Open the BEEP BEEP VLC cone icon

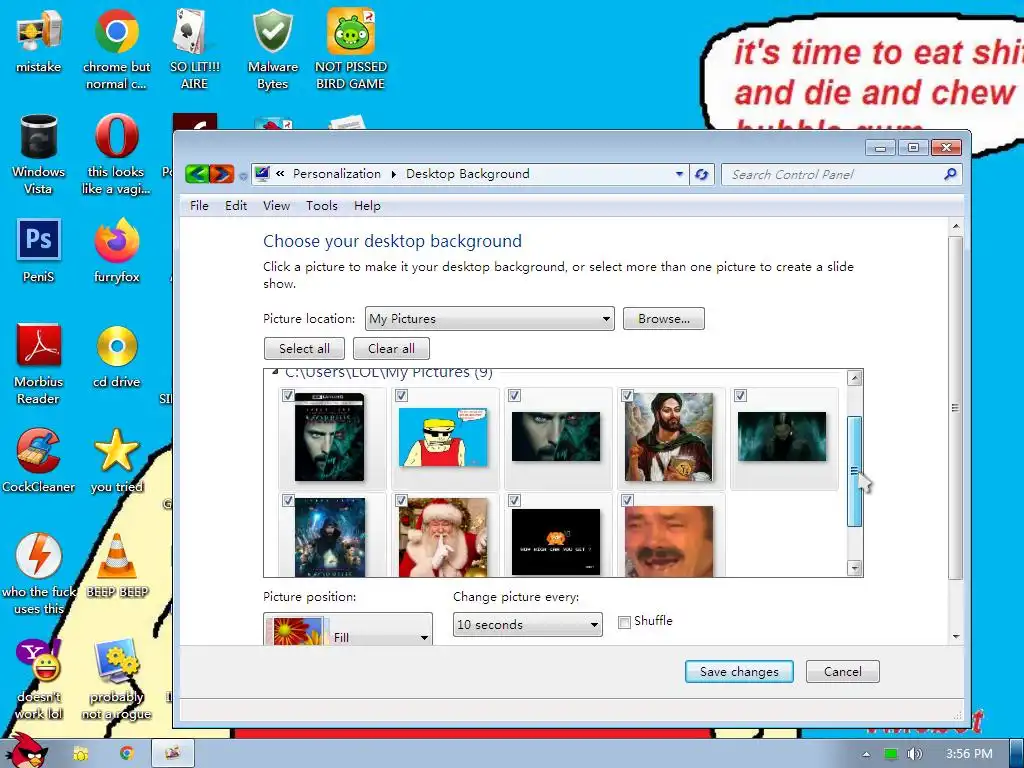[117, 566]
